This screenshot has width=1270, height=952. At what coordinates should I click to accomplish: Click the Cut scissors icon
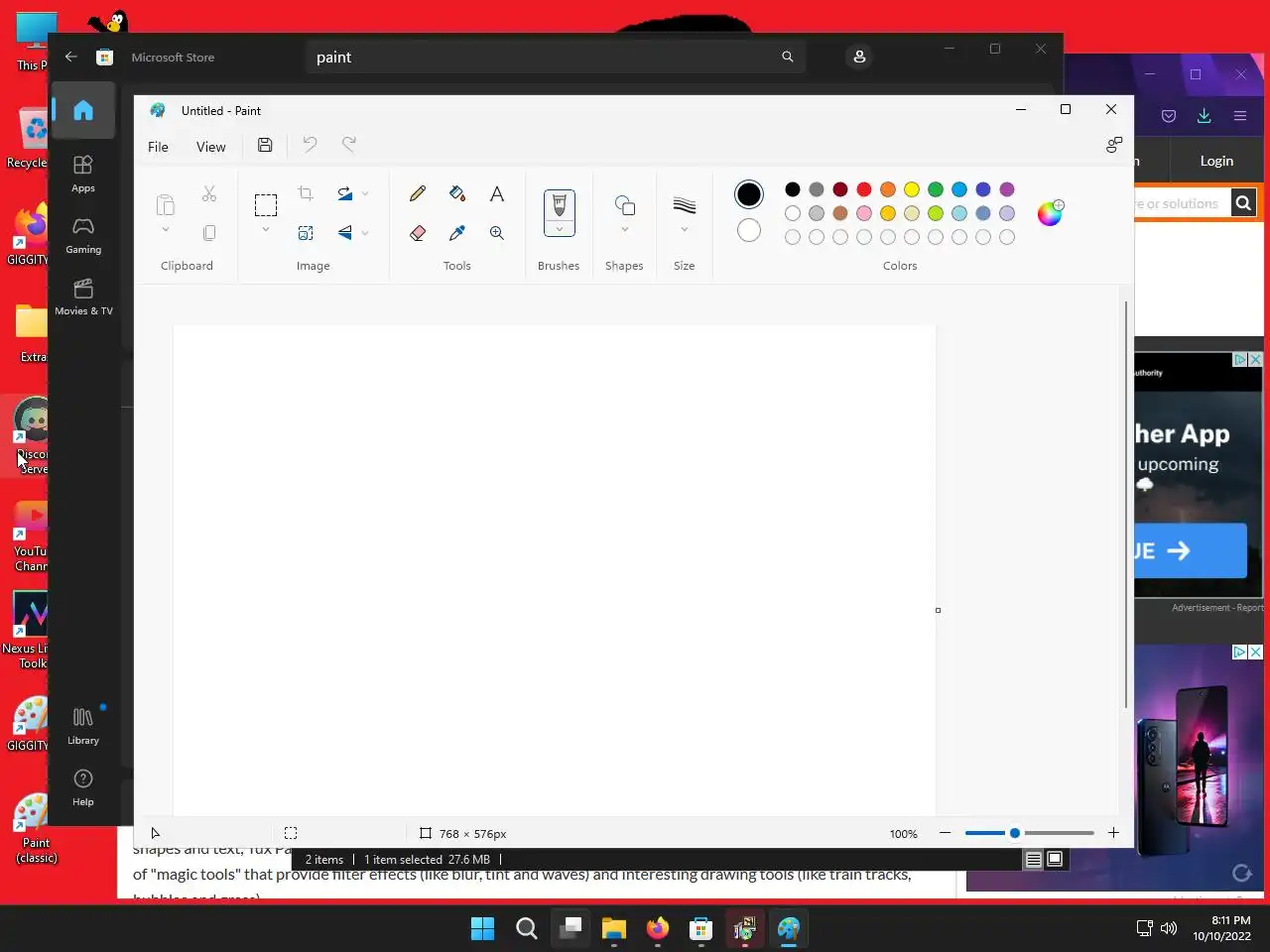click(x=209, y=193)
